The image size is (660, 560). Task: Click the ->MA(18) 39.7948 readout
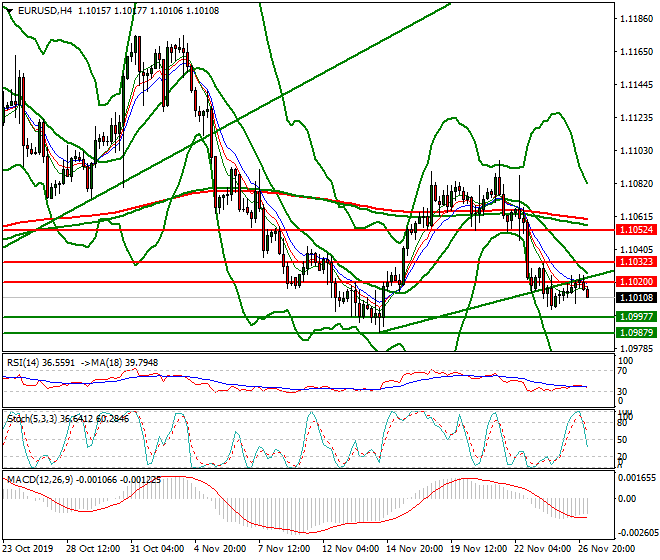[x=119, y=363]
